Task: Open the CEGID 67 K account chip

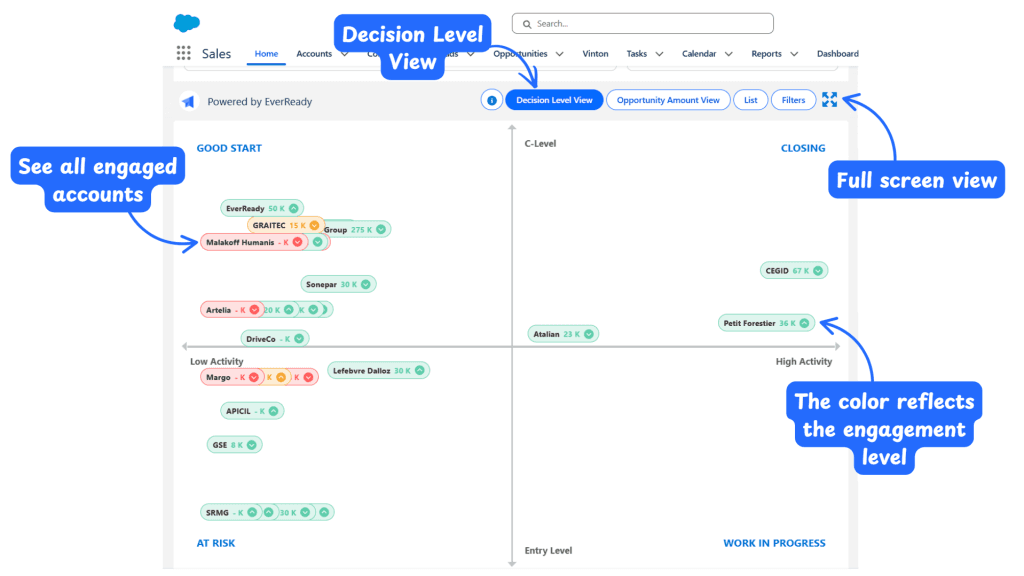Action: (793, 270)
